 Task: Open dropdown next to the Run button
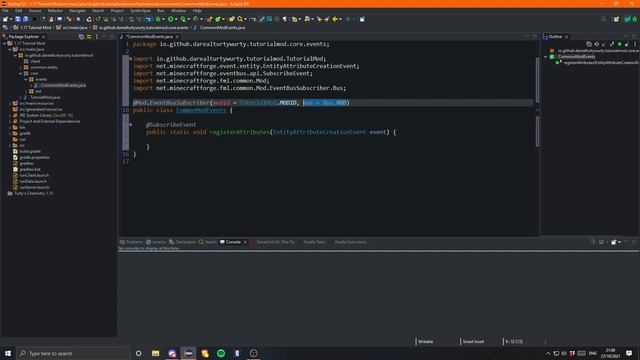tap(176, 19)
